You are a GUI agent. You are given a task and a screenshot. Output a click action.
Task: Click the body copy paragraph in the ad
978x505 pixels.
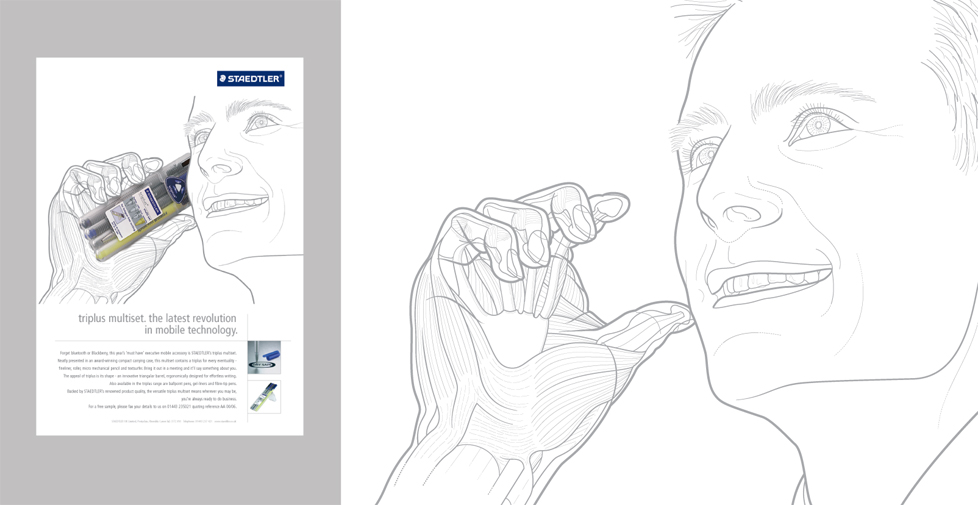[x=148, y=380]
